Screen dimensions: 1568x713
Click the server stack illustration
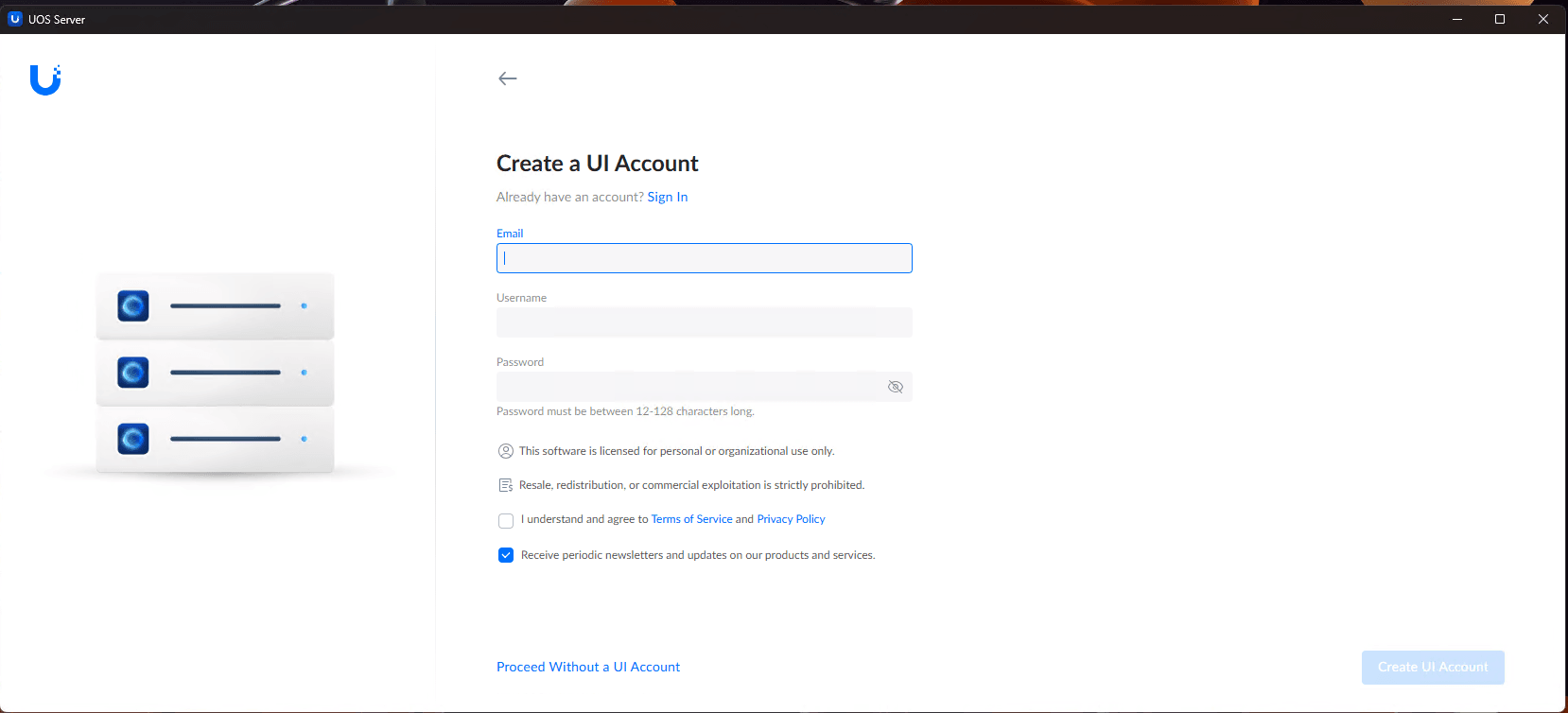[216, 374]
